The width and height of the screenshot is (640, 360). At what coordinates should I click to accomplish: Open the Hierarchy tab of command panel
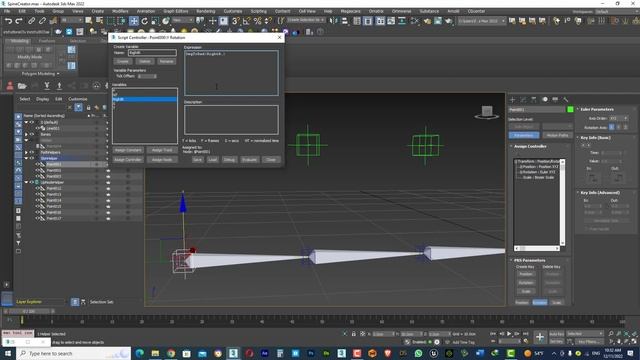534,99
